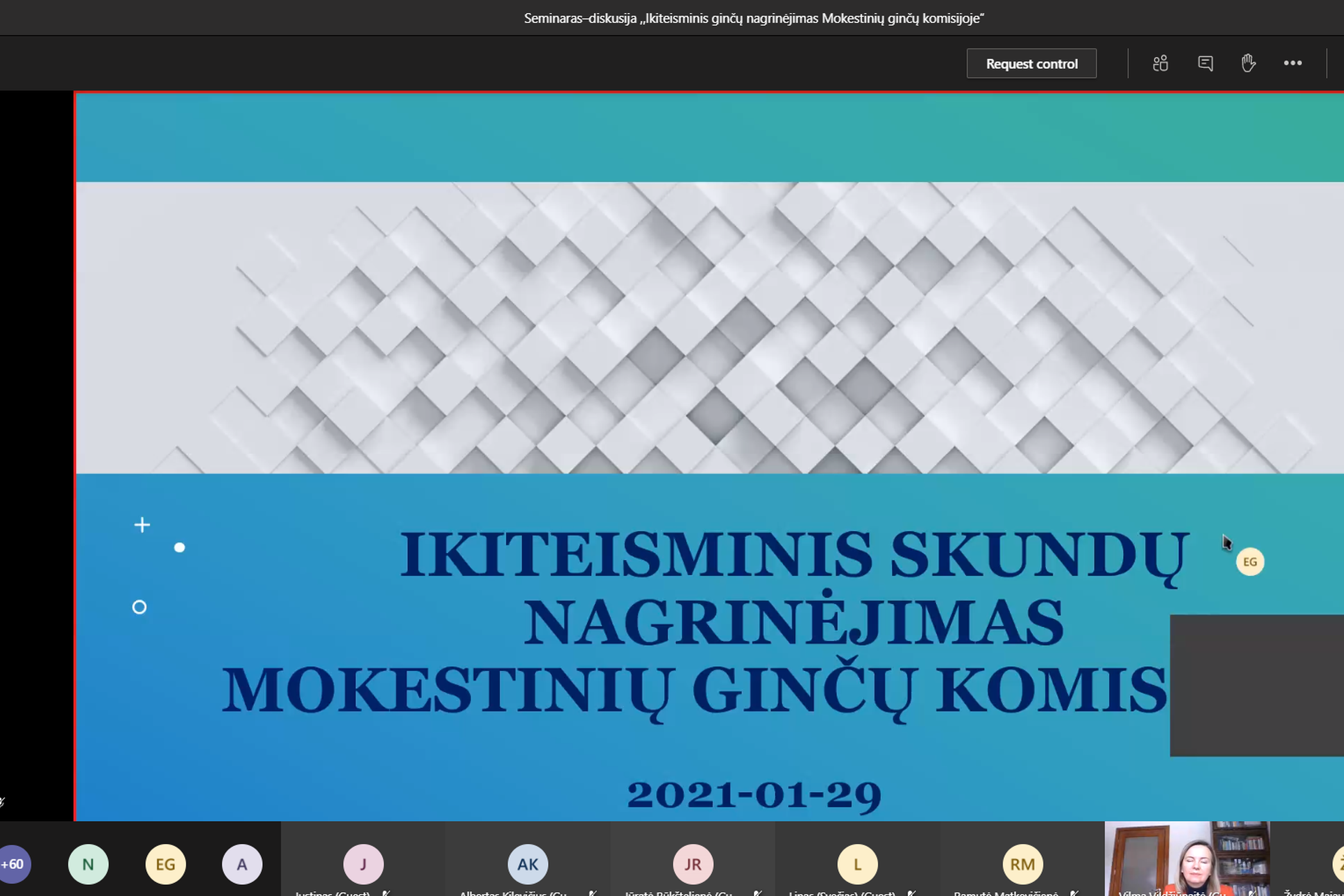Click the seminar title in header
This screenshot has height=896, width=1344.
(754, 18)
